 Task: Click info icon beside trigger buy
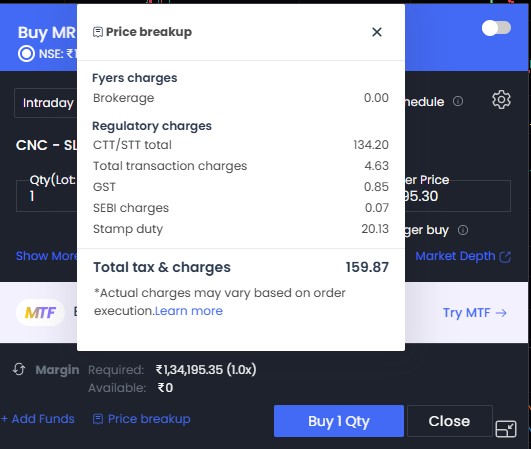(x=463, y=230)
